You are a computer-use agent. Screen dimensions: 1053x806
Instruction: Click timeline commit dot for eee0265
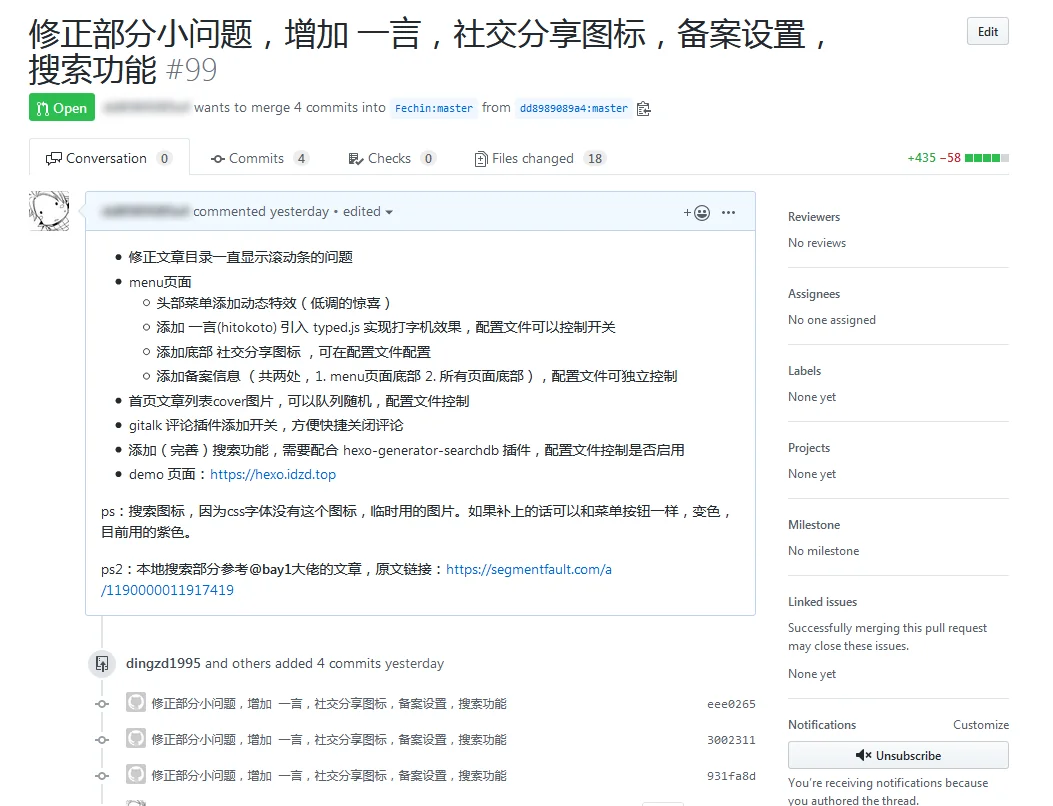(102, 704)
